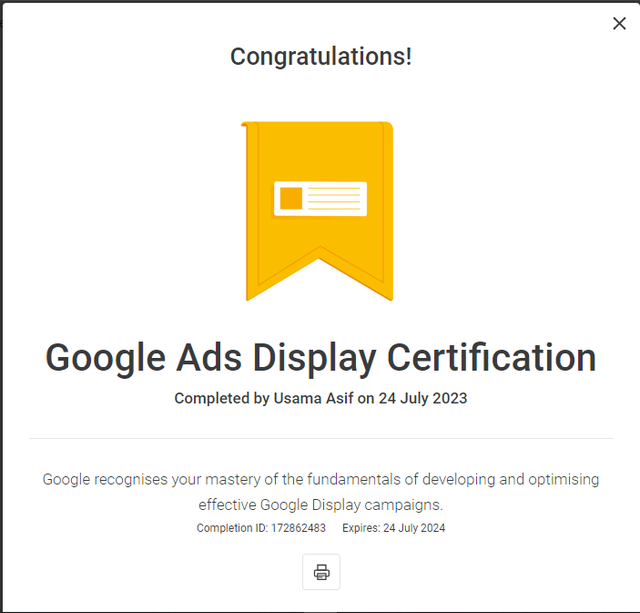Click the "Completion ID: 172862483" text
This screenshot has height=613, width=640.
[x=261, y=528]
